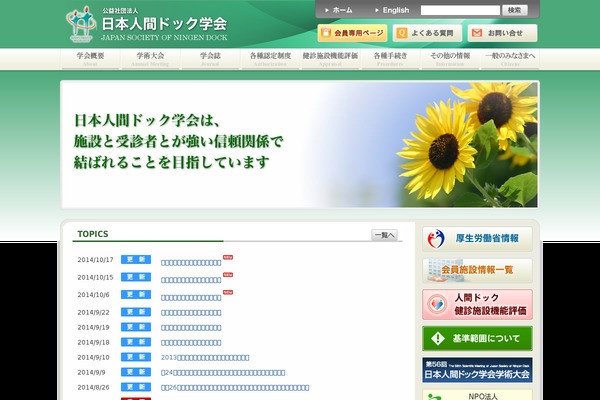
Task: Open the 学術大会 Annual Meeting menu
Action: tap(150, 59)
